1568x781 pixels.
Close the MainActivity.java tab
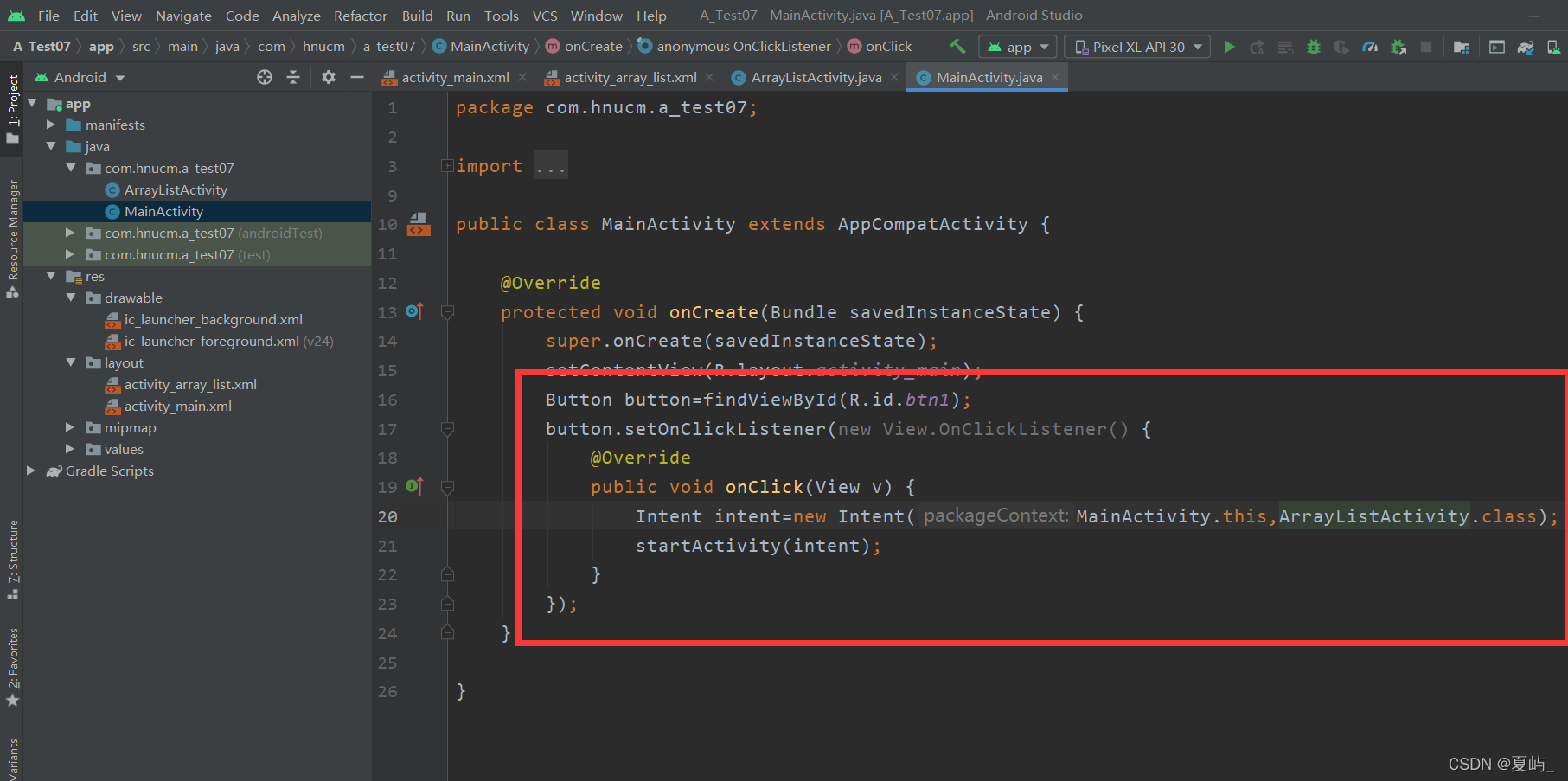tap(1055, 77)
